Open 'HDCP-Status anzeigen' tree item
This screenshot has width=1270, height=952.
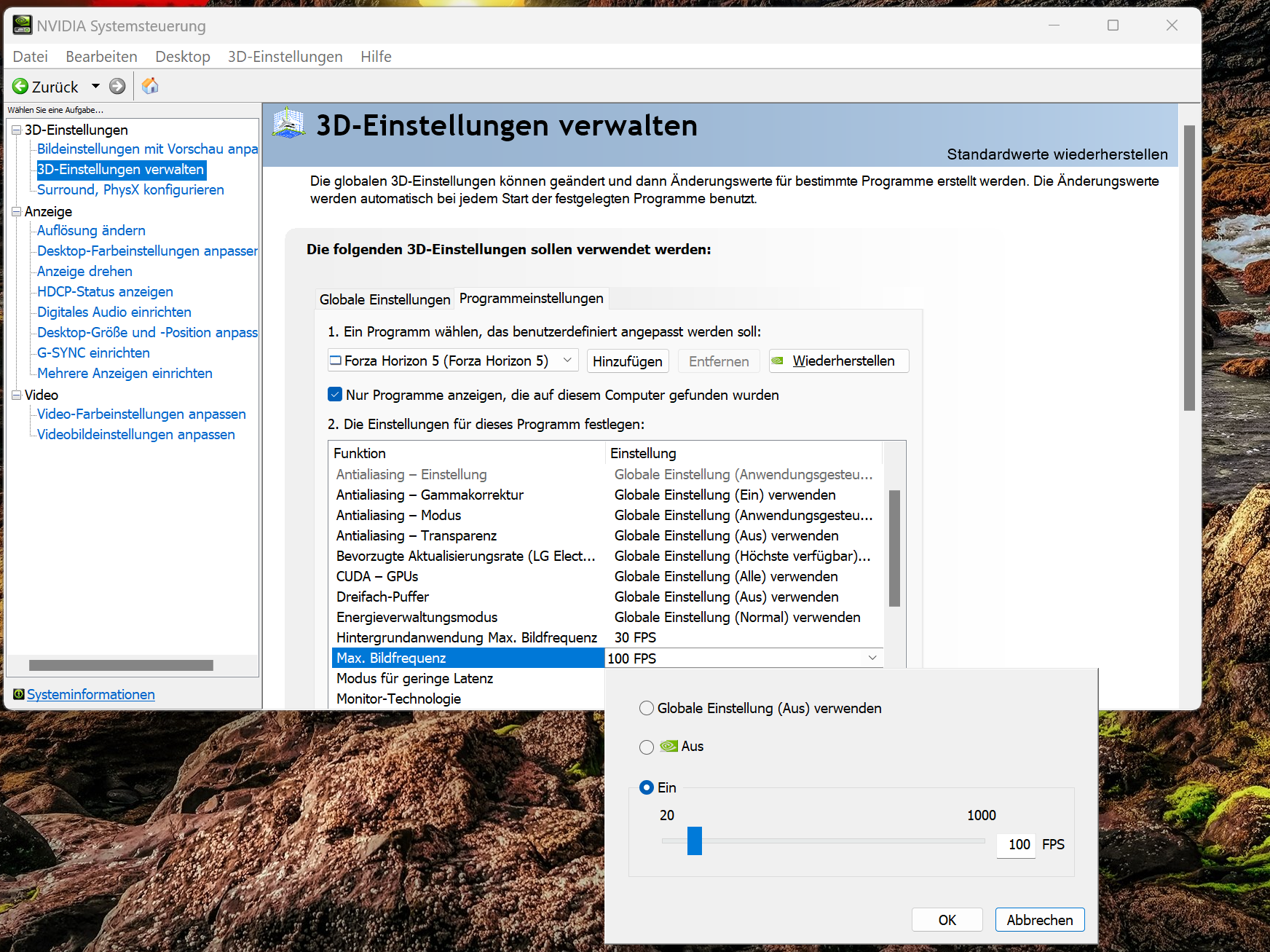click(105, 291)
